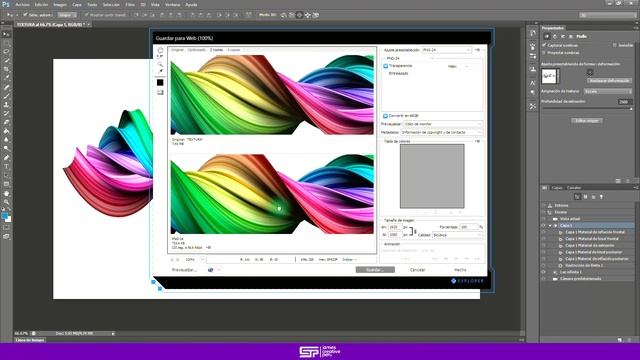The height and width of the screenshot is (360, 640).
Task: Filter 3D panel by lights icon
Action: click(x=601, y=197)
